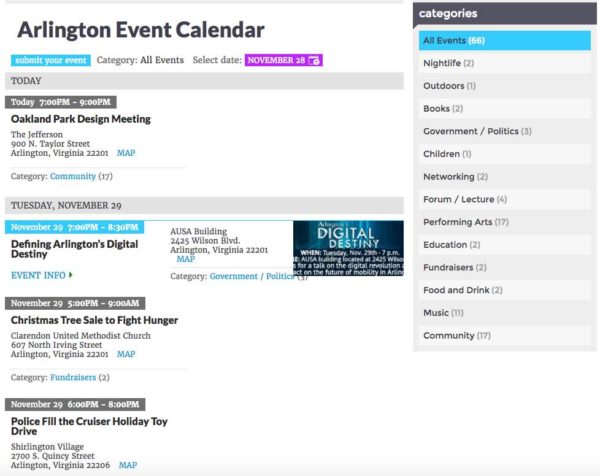Image resolution: width=600 pixels, height=476 pixels.
Task: Open MAP link for The Jefferson
Action: click(126, 153)
